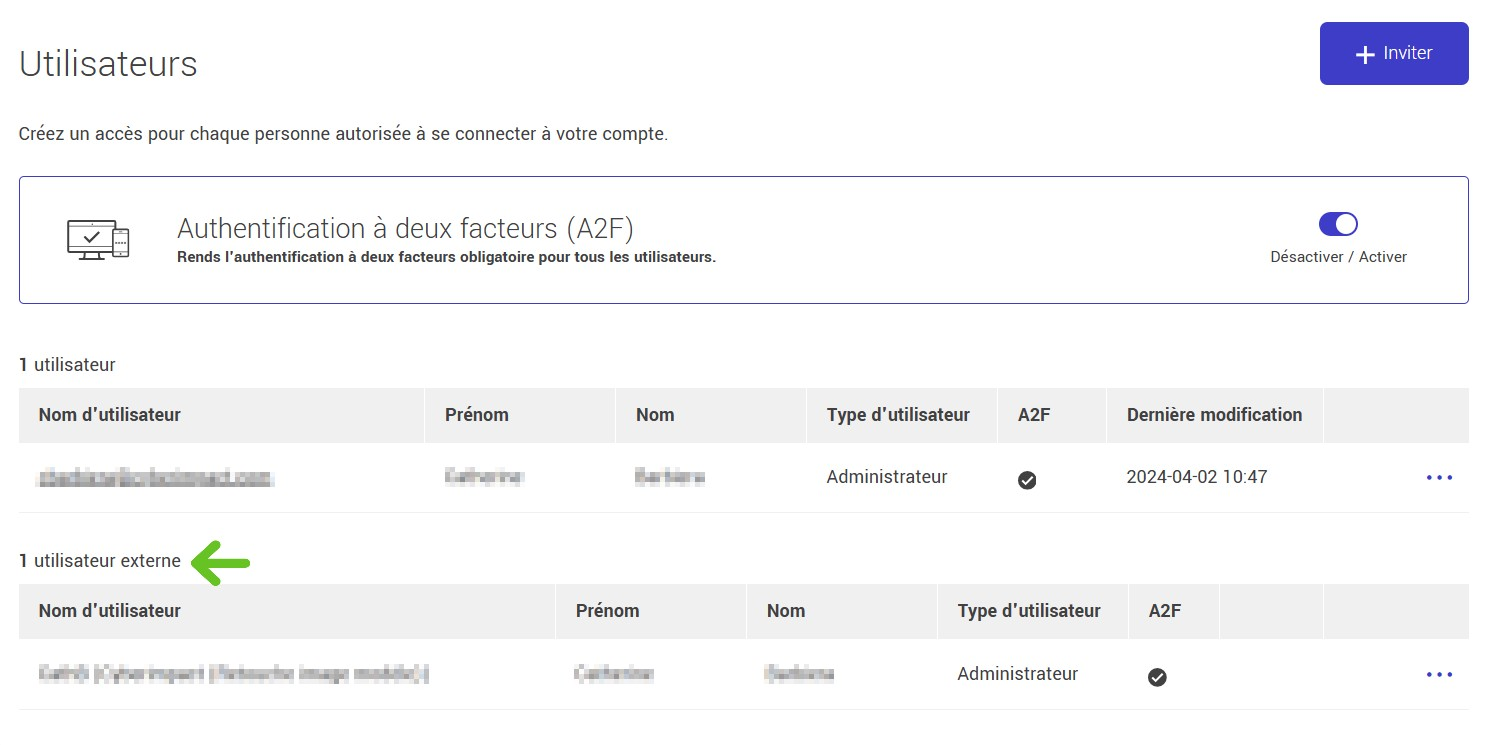Click Type d'utilisateur header in the external table
This screenshot has width=1487, height=745.
pyautogui.click(x=1029, y=611)
